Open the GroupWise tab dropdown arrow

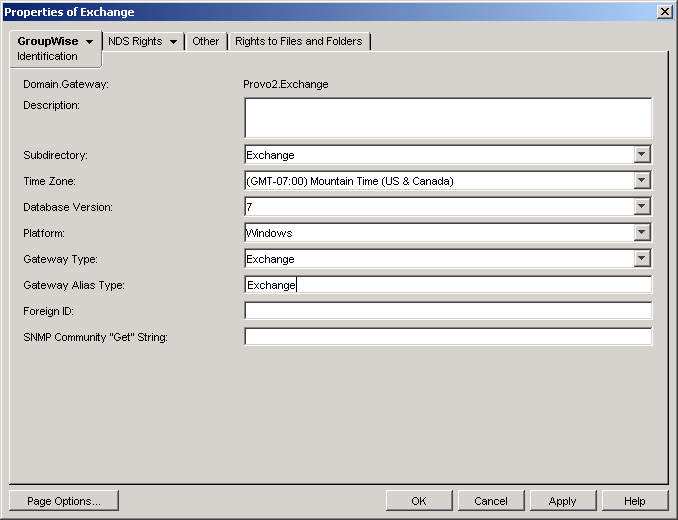90,42
